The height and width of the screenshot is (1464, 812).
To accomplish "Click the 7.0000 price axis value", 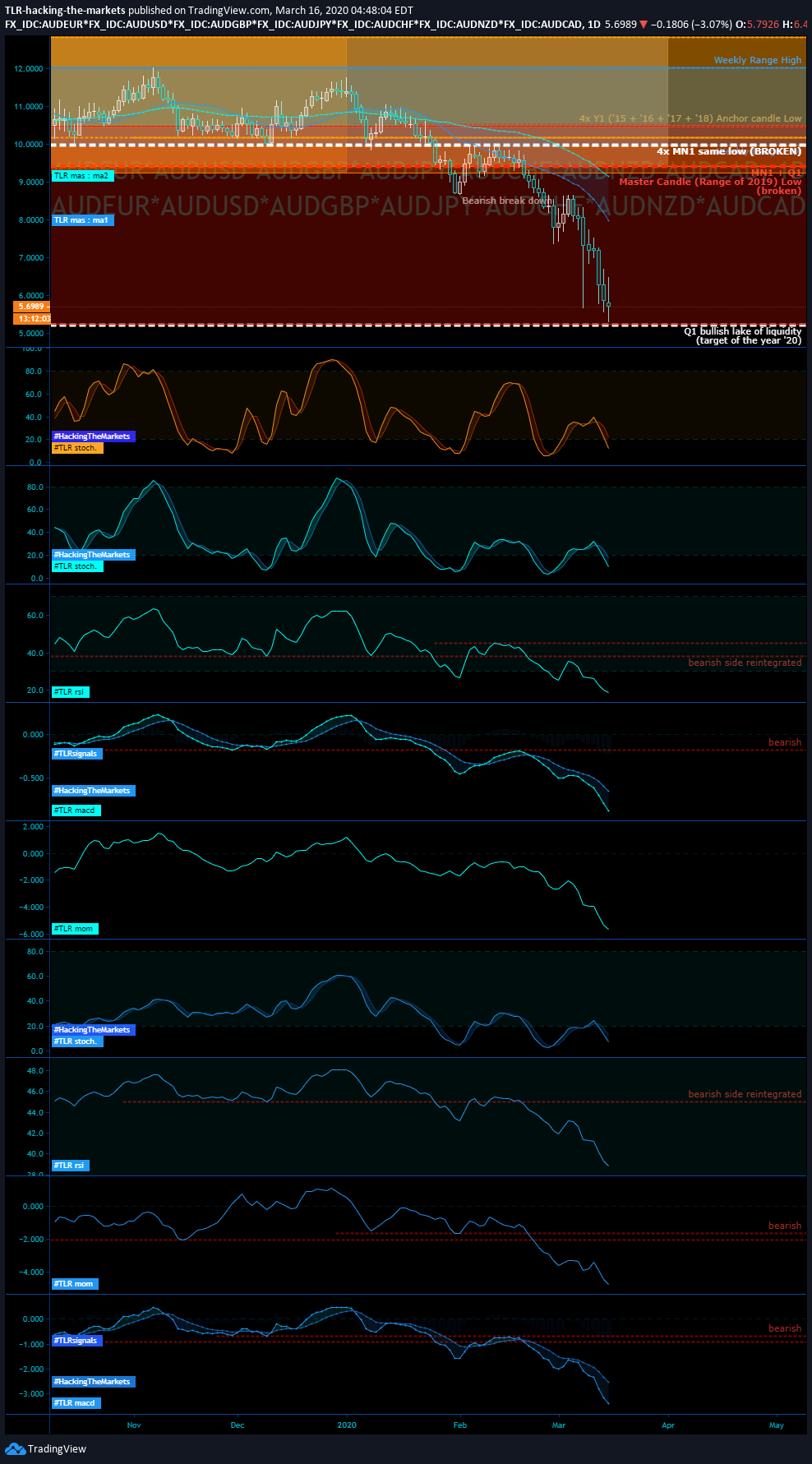I will [x=31, y=258].
